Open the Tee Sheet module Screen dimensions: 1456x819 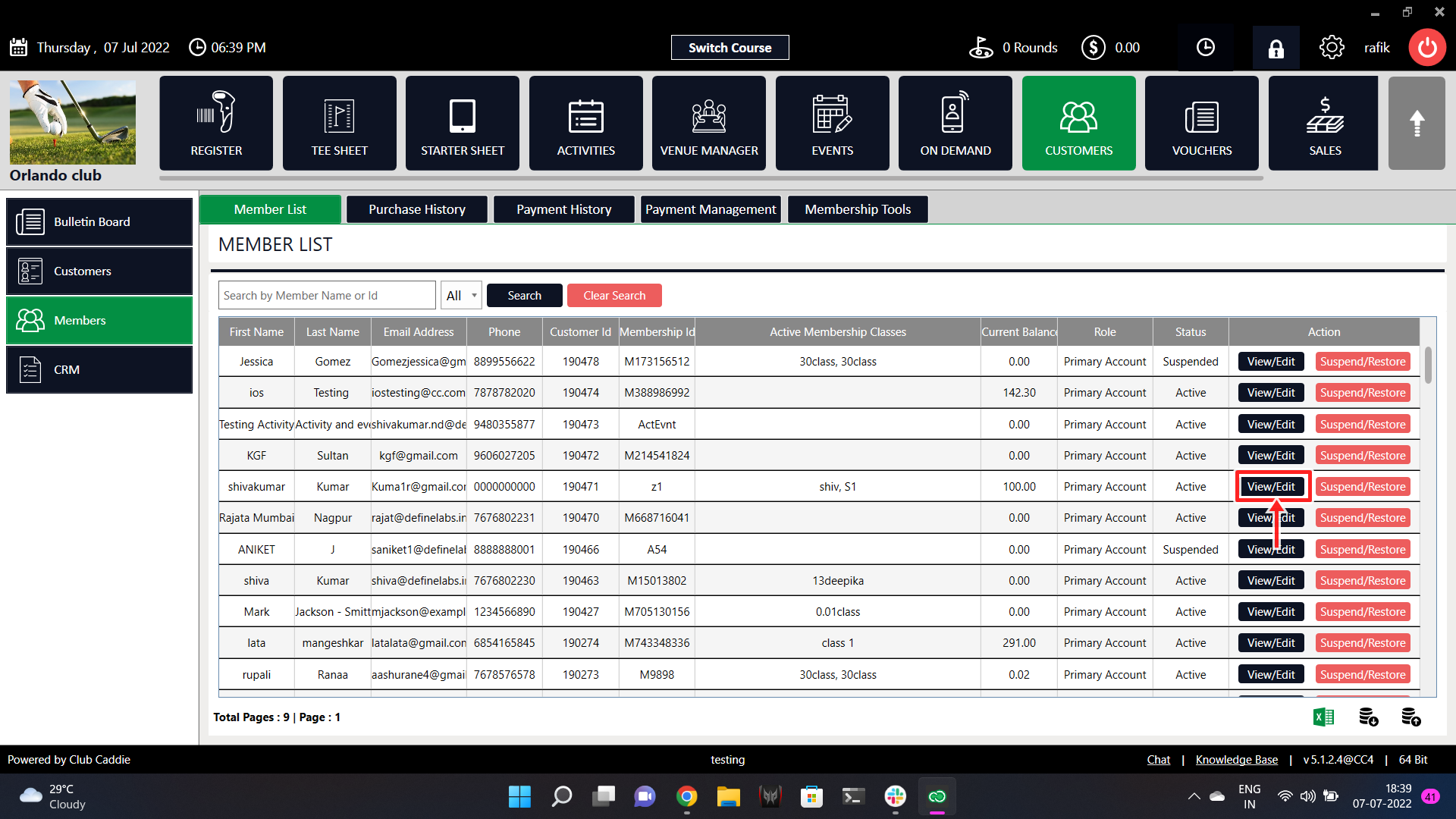(339, 123)
